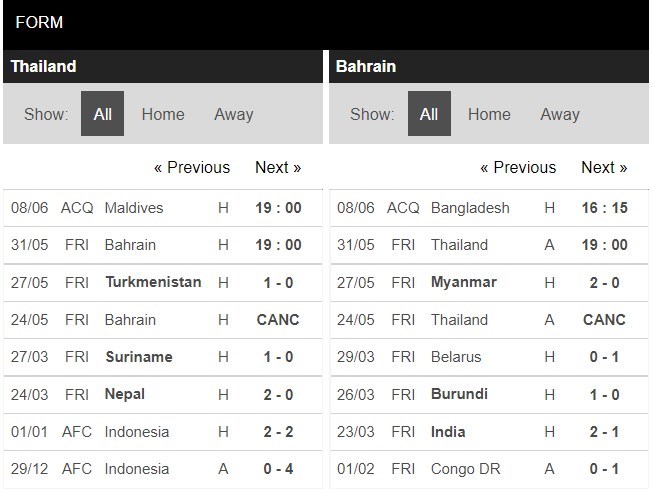Click the 0 - 4 Indonesia score
The image size is (652, 494).
coord(278,469)
